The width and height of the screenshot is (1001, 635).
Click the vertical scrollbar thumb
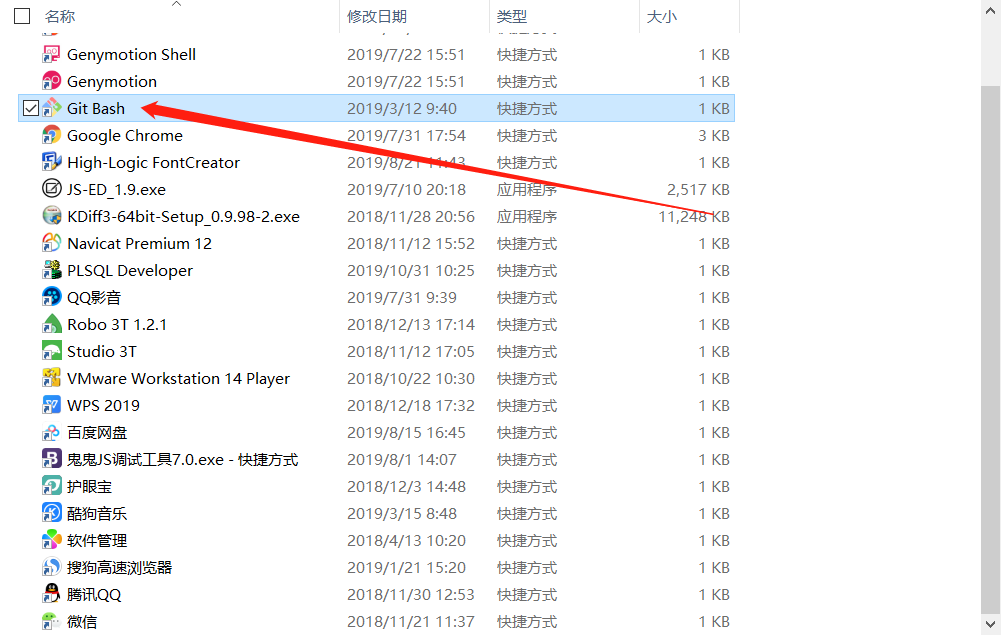pyautogui.click(x=991, y=348)
